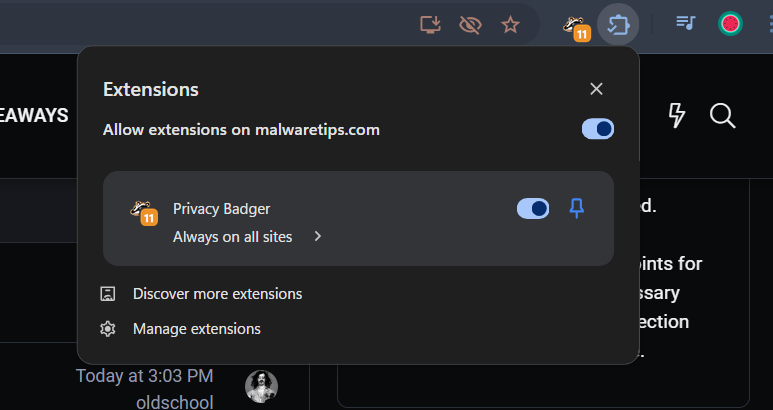The image size is (773, 410).
Task: Expand Always on all sites chevron
Action: pos(318,237)
